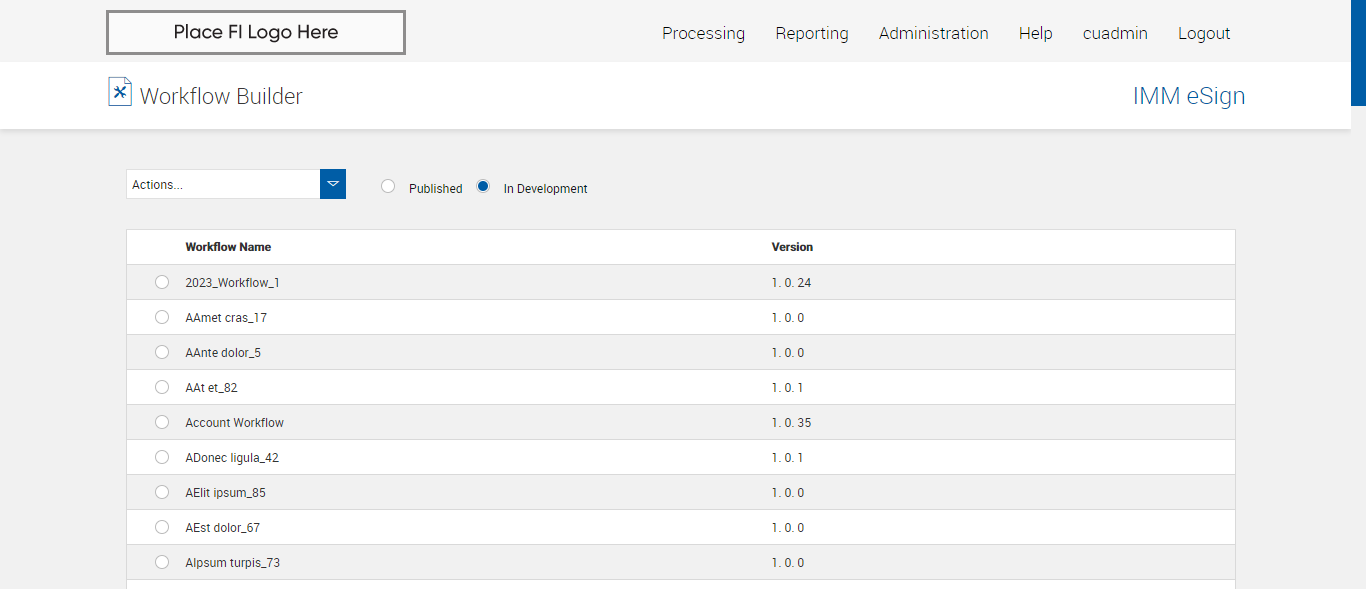Click version 1. 0. 24 cell
The height and width of the screenshot is (589, 1366).
pyautogui.click(x=791, y=283)
